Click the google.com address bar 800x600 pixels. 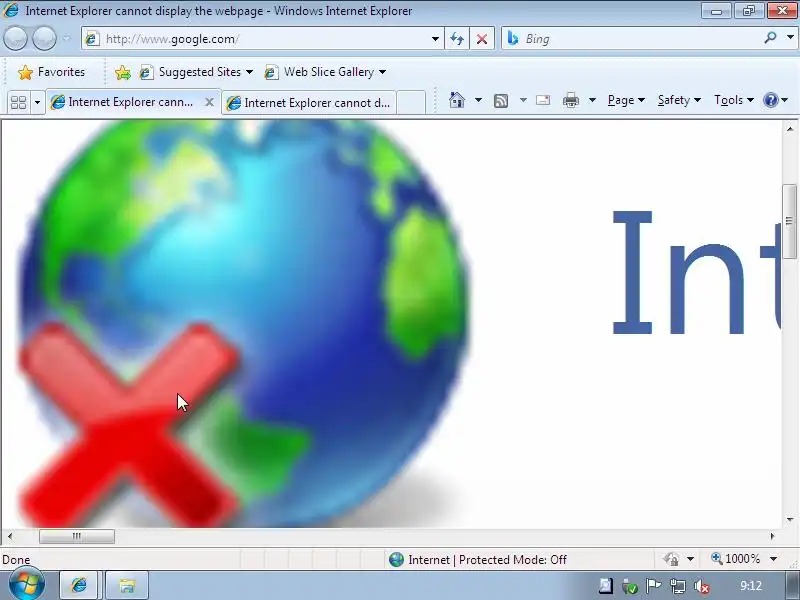point(263,39)
